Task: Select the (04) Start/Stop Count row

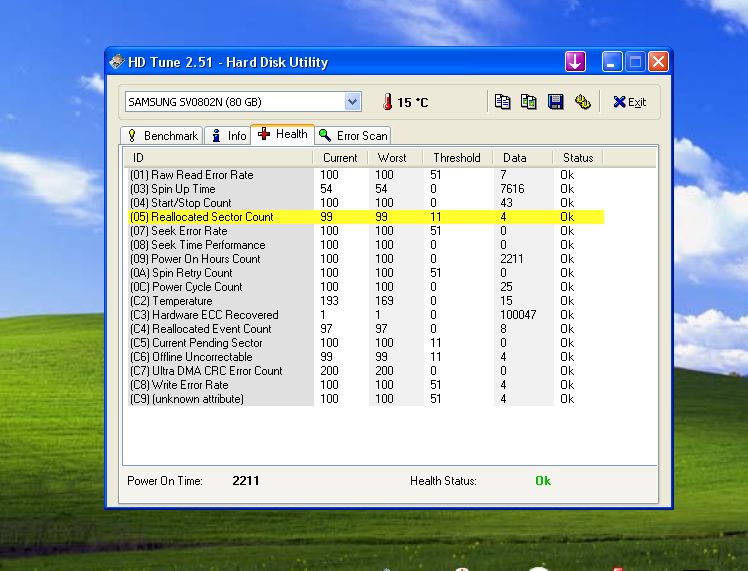Action: pyautogui.click(x=366, y=203)
